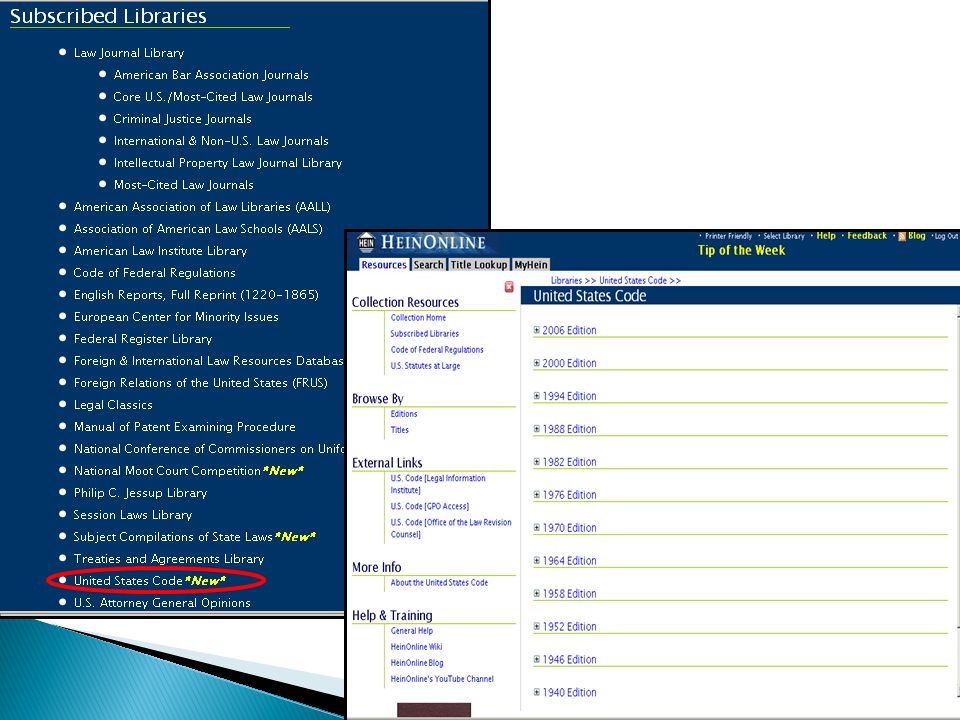
Task: Open U.S. Code Legal Information Institute link
Action: click(x=438, y=484)
